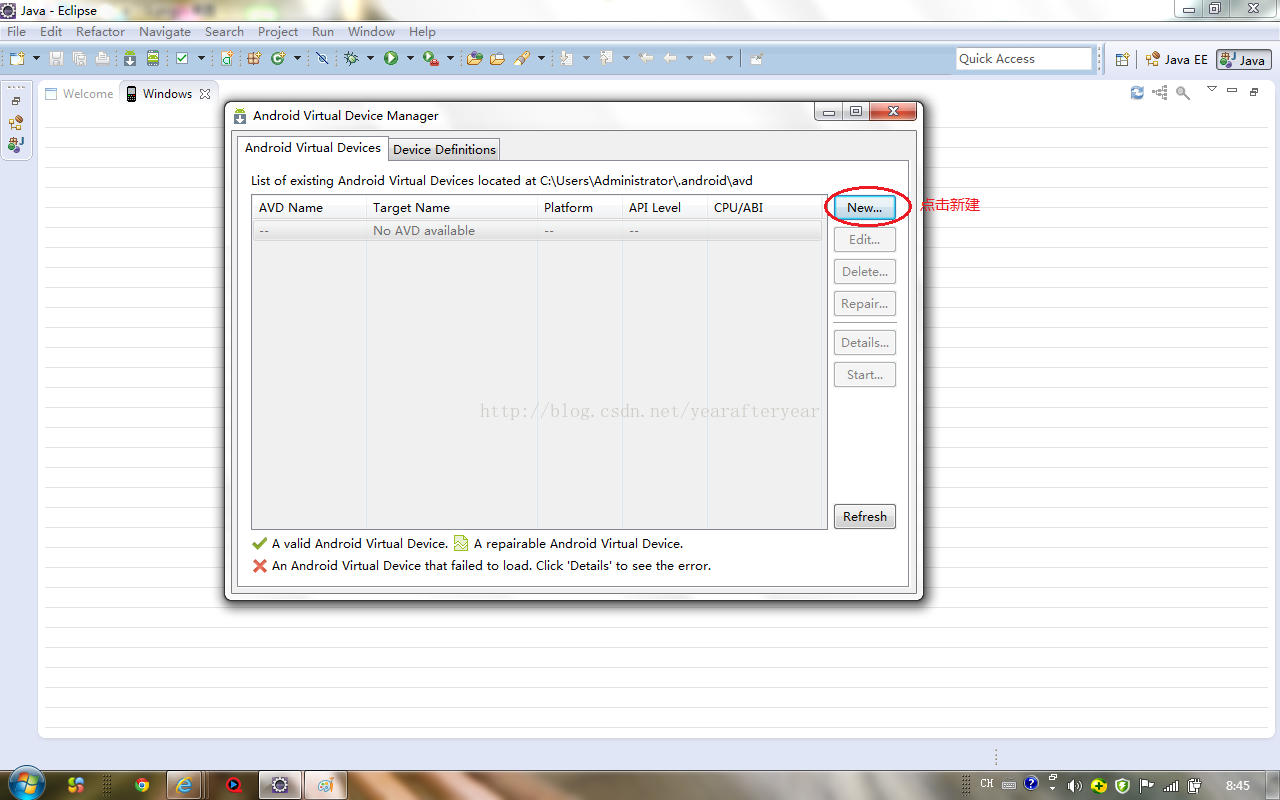Image resolution: width=1280 pixels, height=800 pixels.
Task: Open the Refactor menu
Action: pos(100,31)
